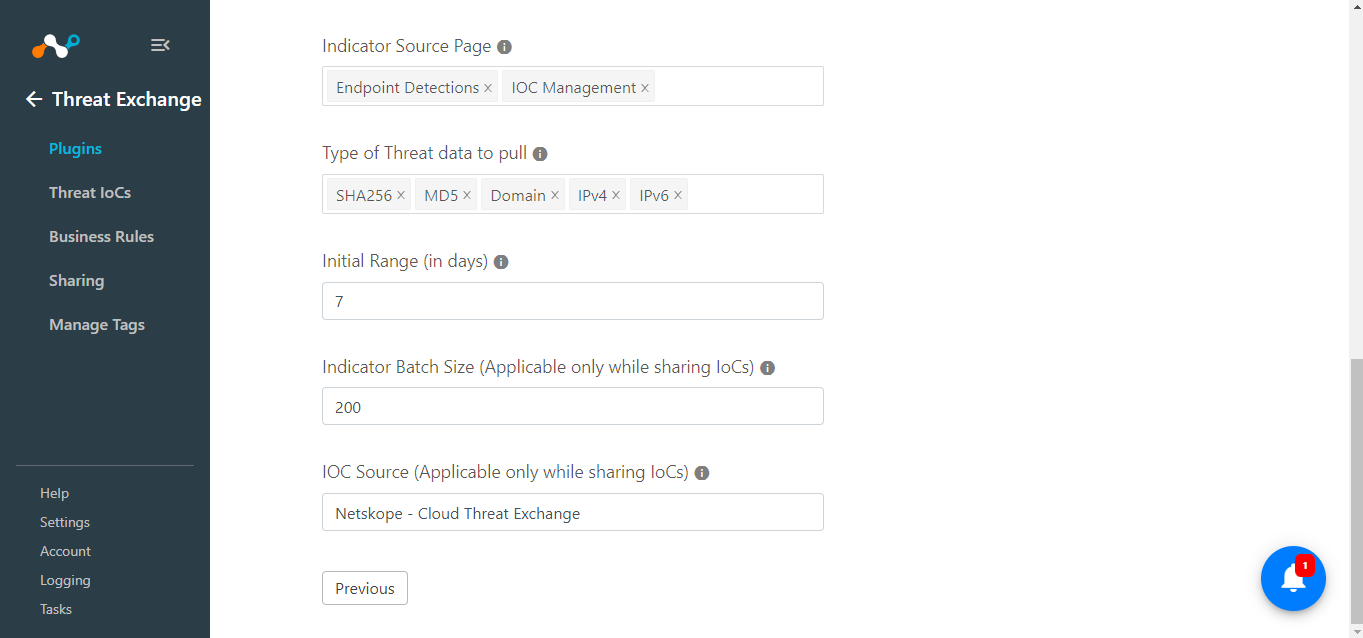Open Threat IoCs in the sidebar
This screenshot has height=638, width=1363.
[90, 193]
